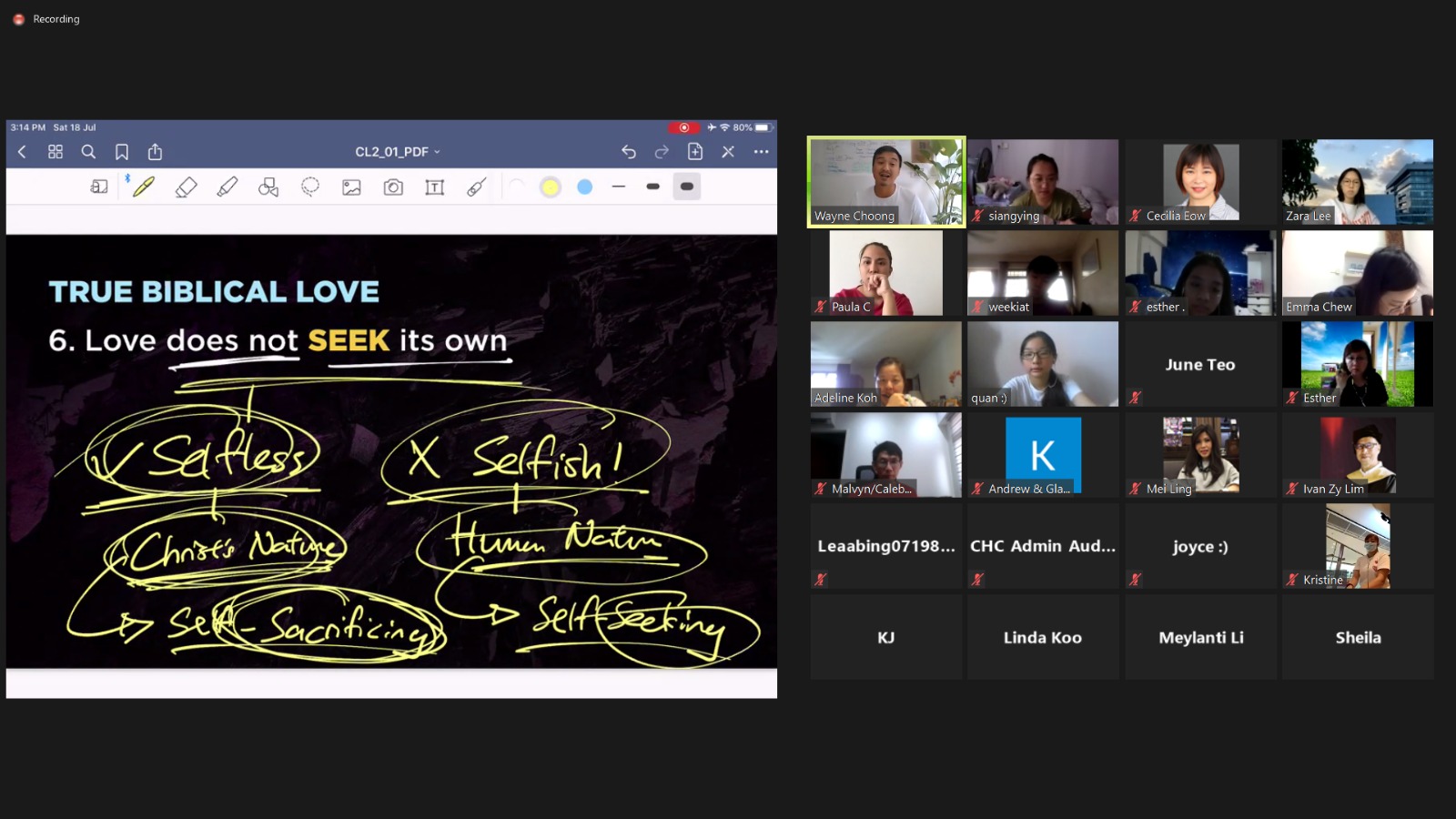Select the text box tool

point(435,187)
